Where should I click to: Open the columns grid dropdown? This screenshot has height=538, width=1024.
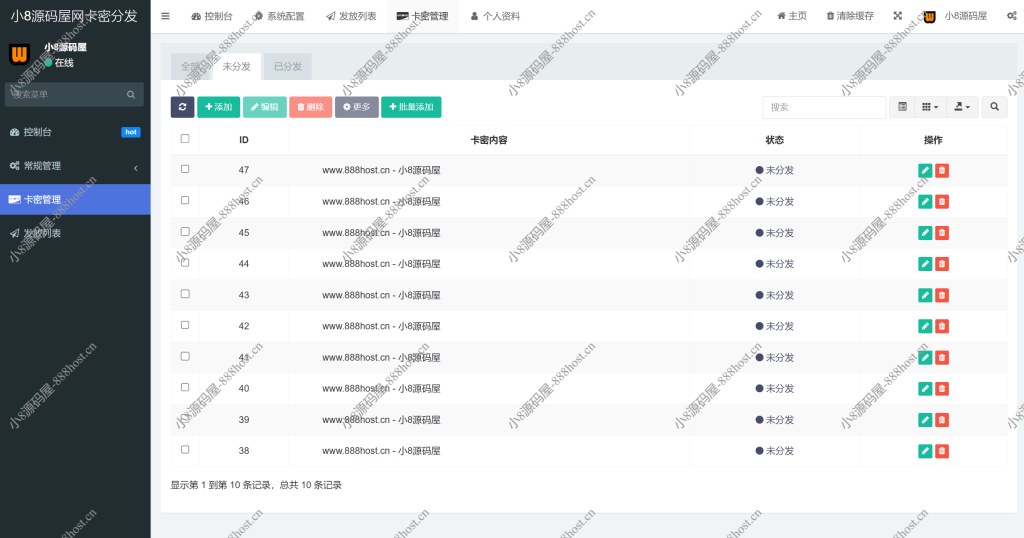tap(930, 107)
